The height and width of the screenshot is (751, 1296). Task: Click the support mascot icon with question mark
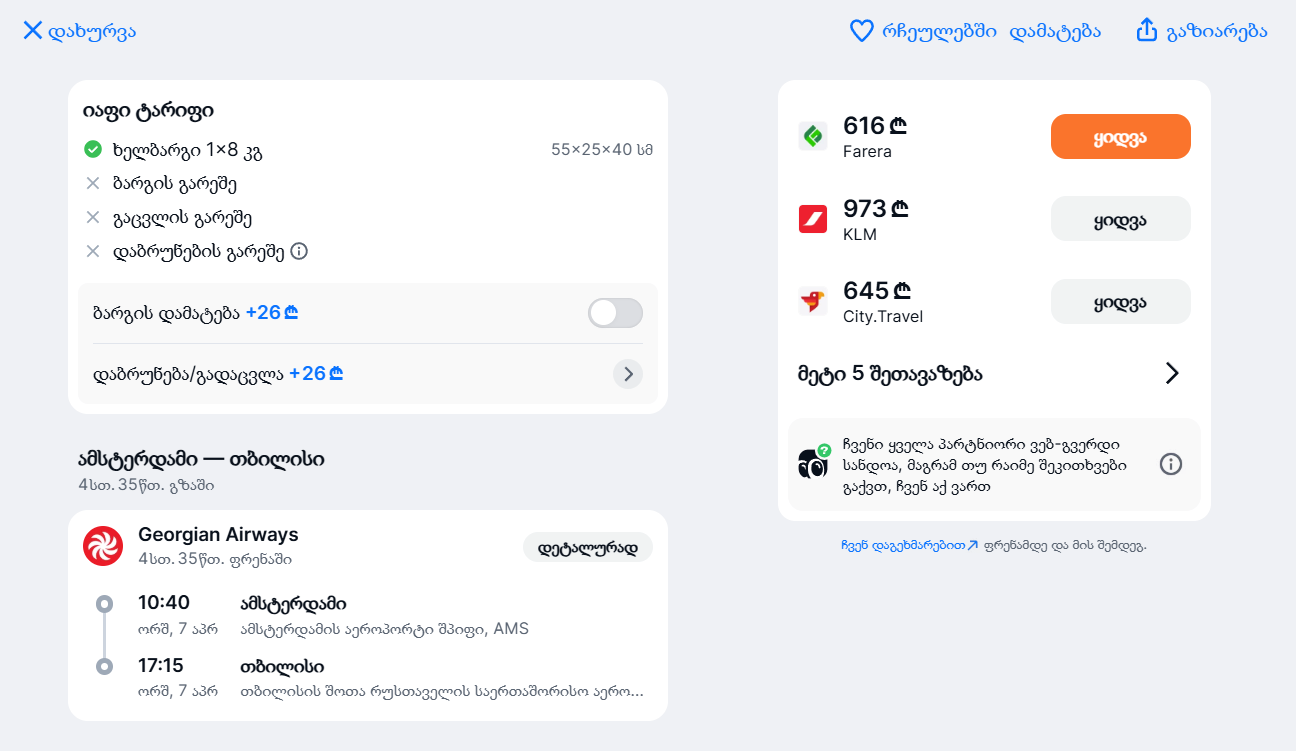(814, 461)
